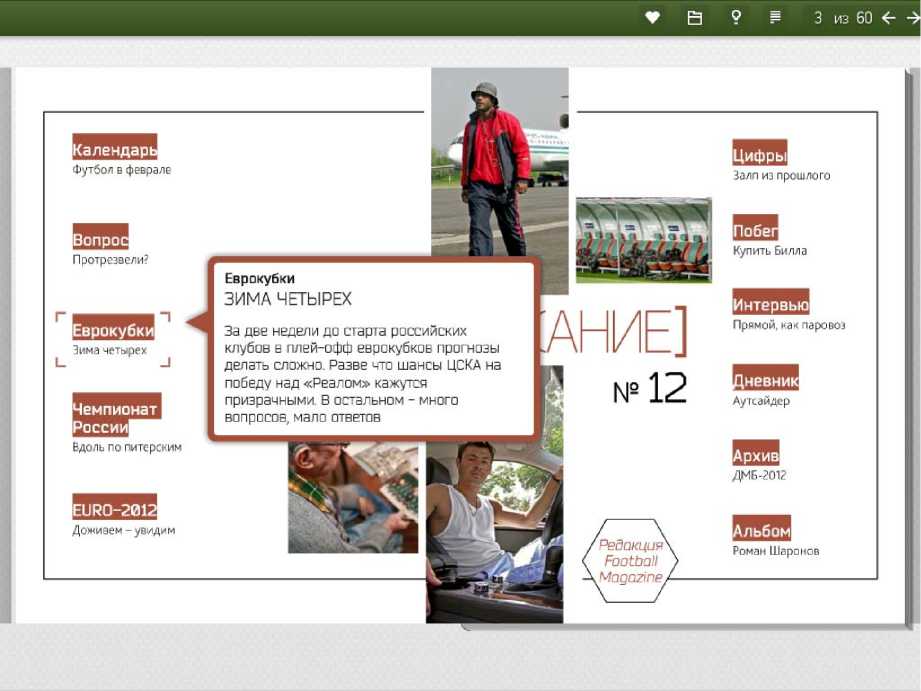Click subtitle "Футбол в феврале"
Viewport: 921px width, 691px height.
point(122,170)
